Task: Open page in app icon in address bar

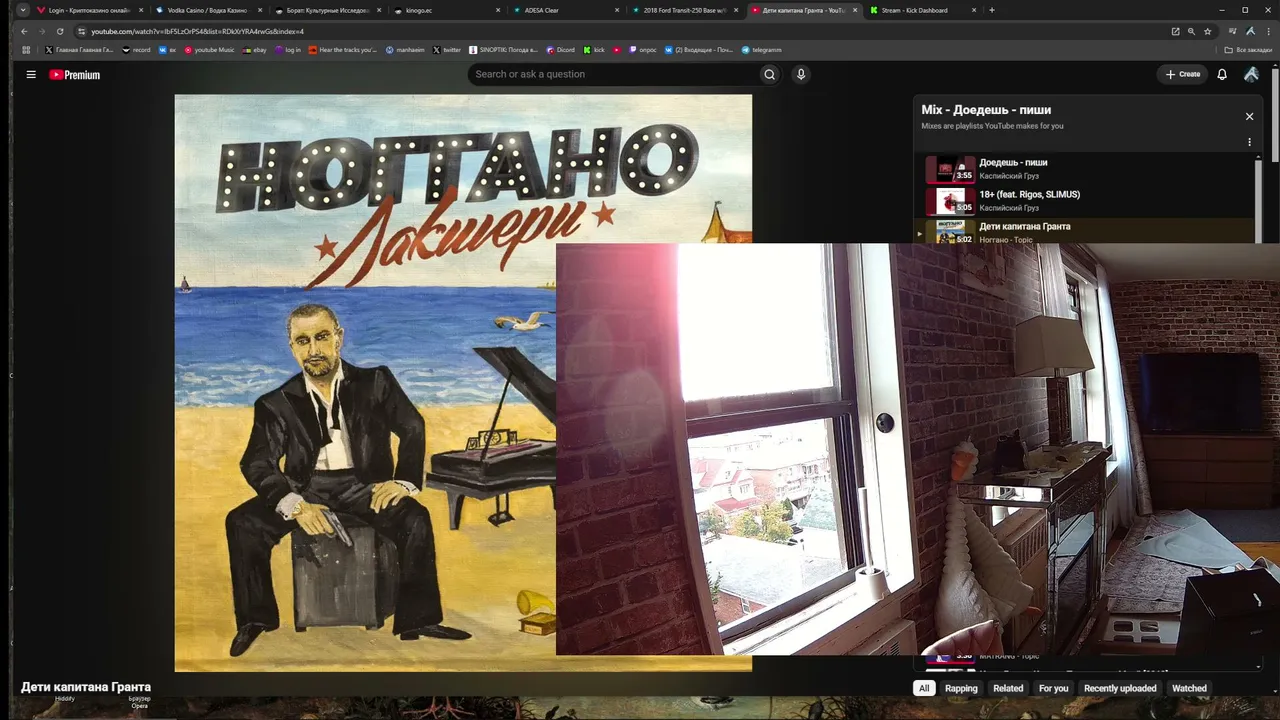Action: tap(1175, 31)
